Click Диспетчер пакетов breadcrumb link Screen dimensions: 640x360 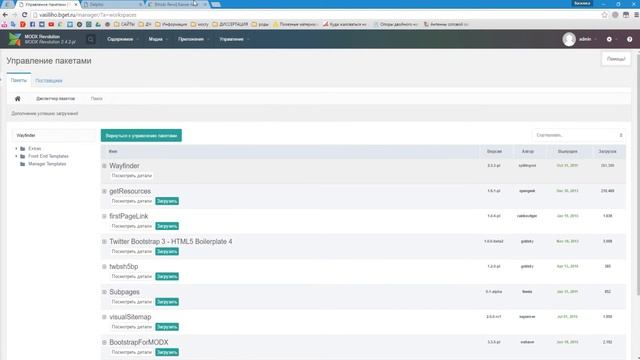tap(56, 99)
